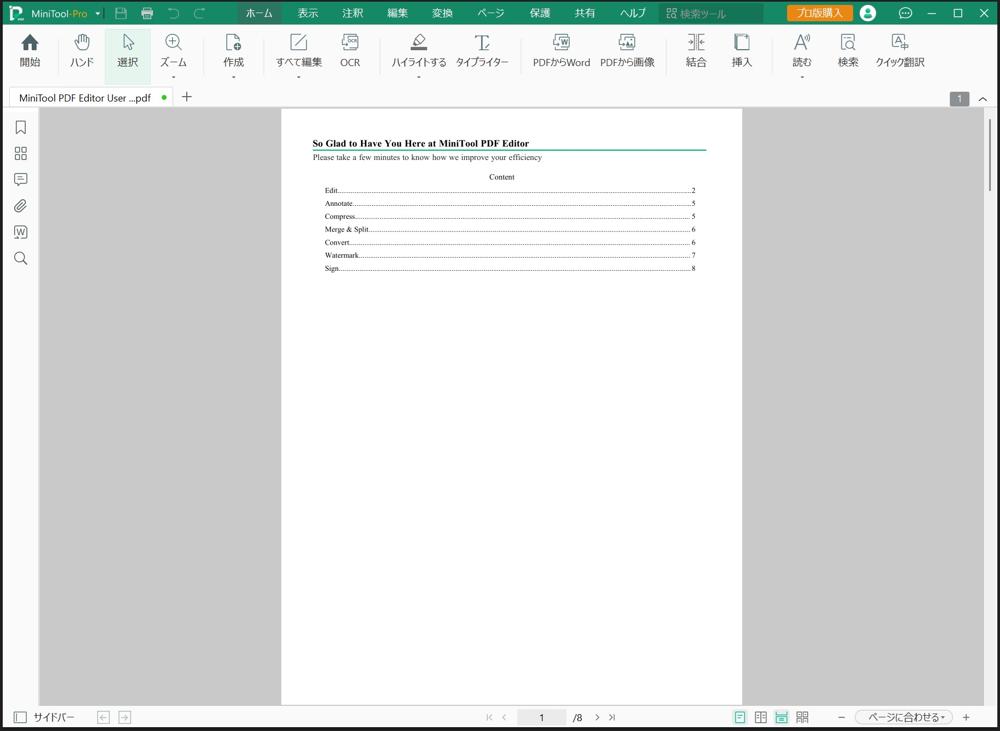
Task: Click the save icon in title bar
Action: 121,13
